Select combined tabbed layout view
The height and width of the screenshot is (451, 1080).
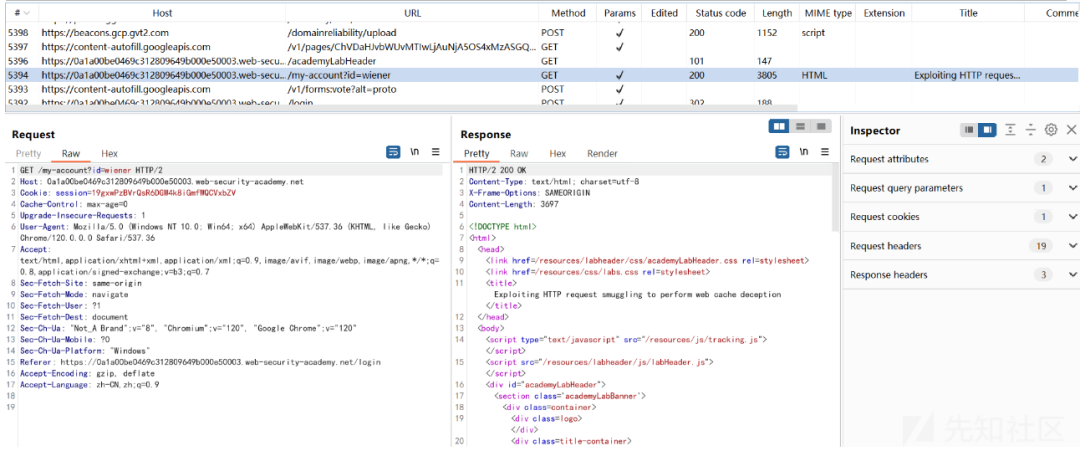[x=820, y=127]
